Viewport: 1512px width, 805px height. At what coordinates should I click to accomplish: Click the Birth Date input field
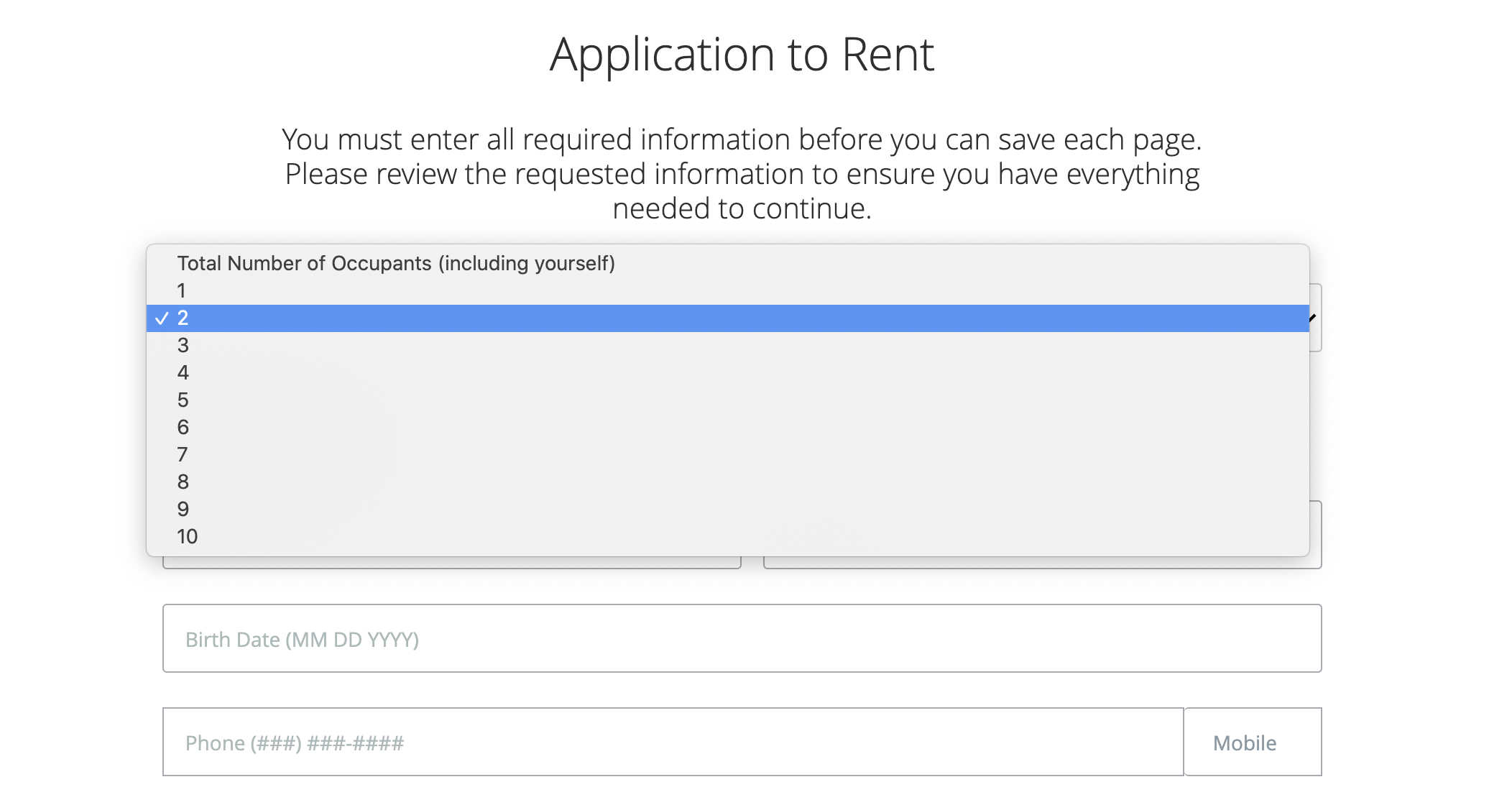click(742, 639)
